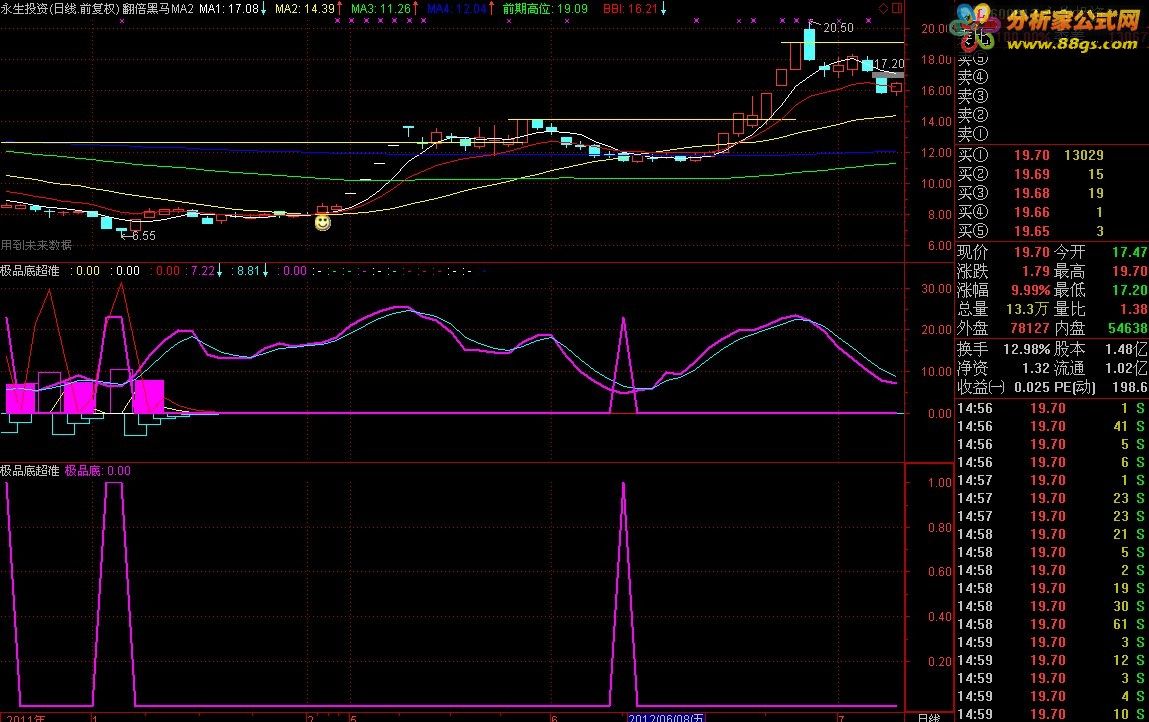This screenshot has height=722, width=1149.
Task: Click the 翻倍黑马MA2 indicator name
Action: pos(158,9)
